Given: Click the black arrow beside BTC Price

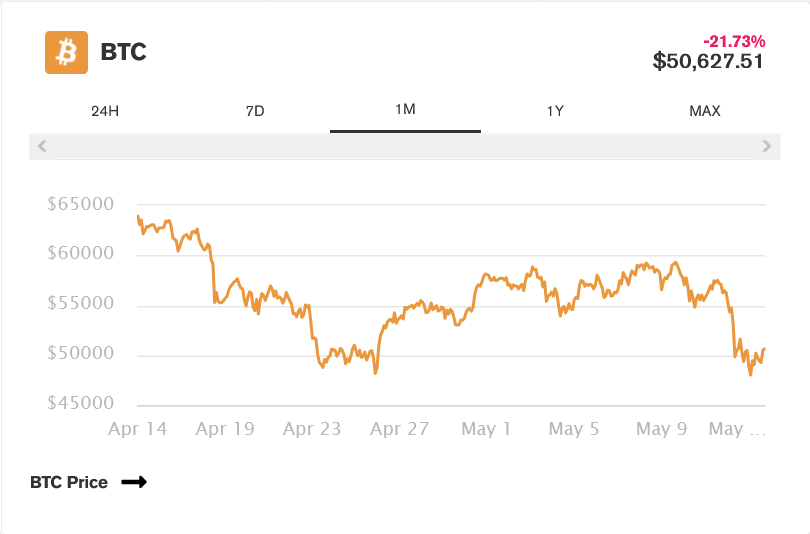Looking at the screenshot, I should 134,482.
